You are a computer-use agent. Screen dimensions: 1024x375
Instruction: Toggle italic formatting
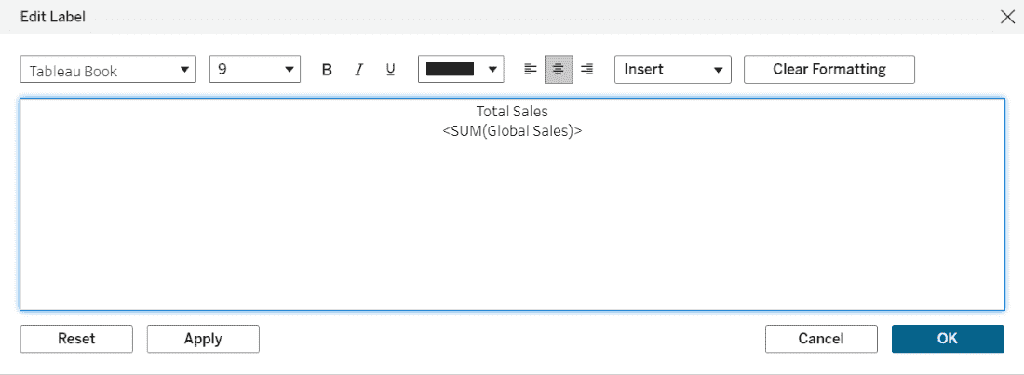coord(359,69)
